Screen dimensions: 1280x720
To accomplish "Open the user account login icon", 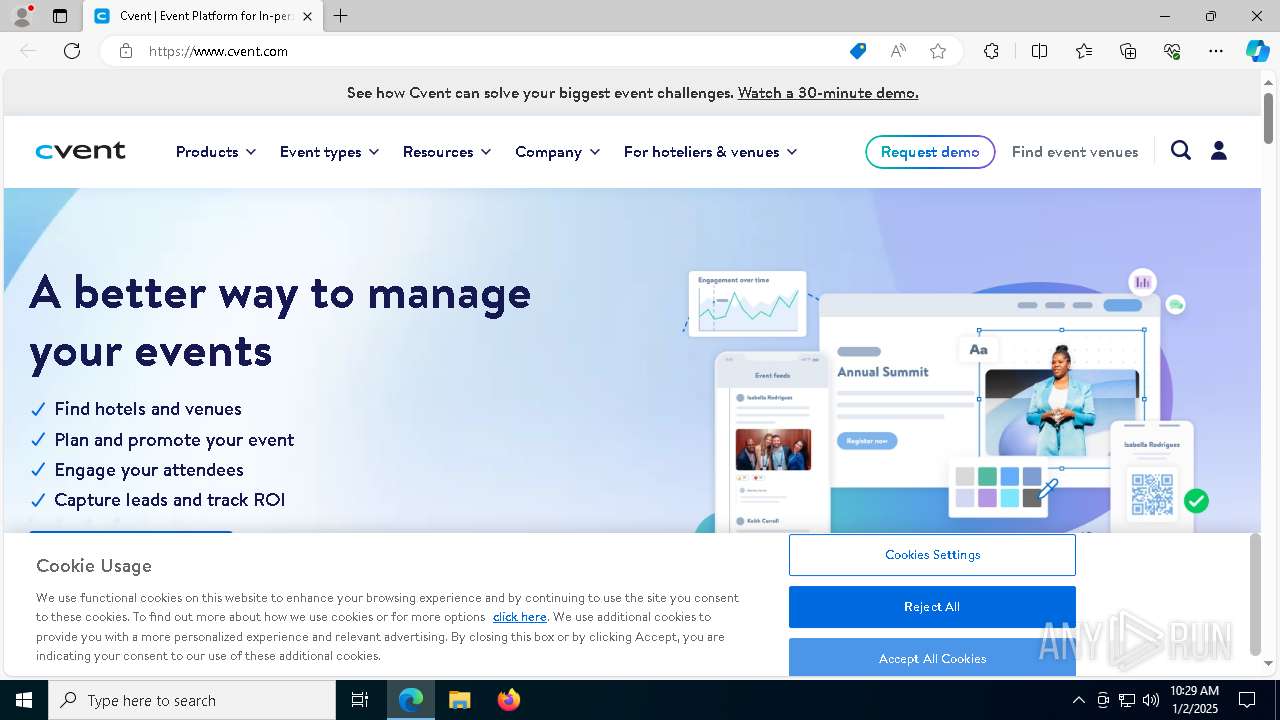I will tap(1218, 151).
